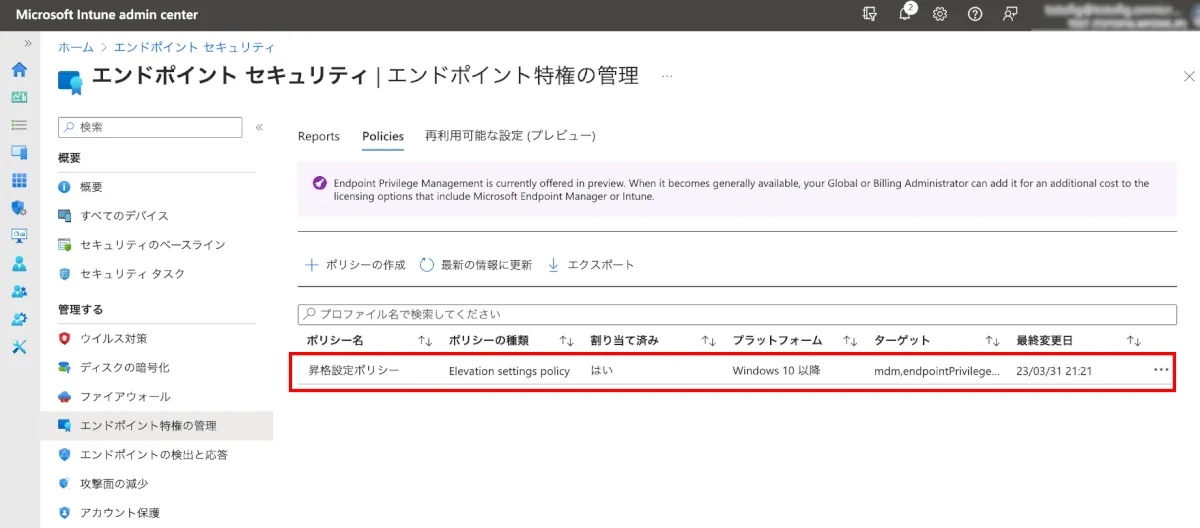The height and width of the screenshot is (528, 1200).
Task: Click the プロファイル名で検索 search field
Action: pyautogui.click(x=737, y=314)
